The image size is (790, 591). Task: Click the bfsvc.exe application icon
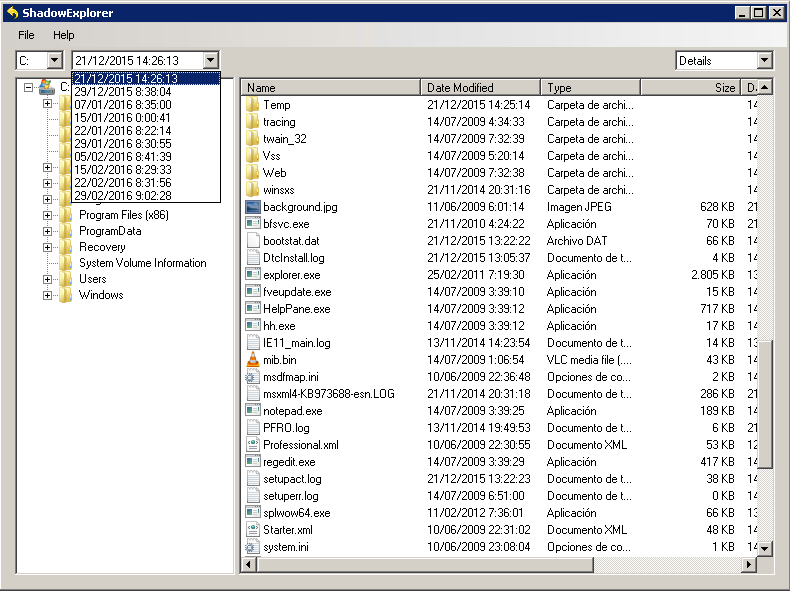point(252,224)
